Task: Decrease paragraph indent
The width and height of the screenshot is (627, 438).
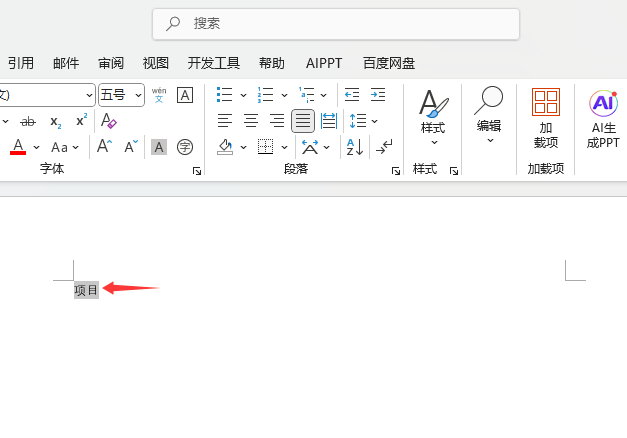Action: 352,95
